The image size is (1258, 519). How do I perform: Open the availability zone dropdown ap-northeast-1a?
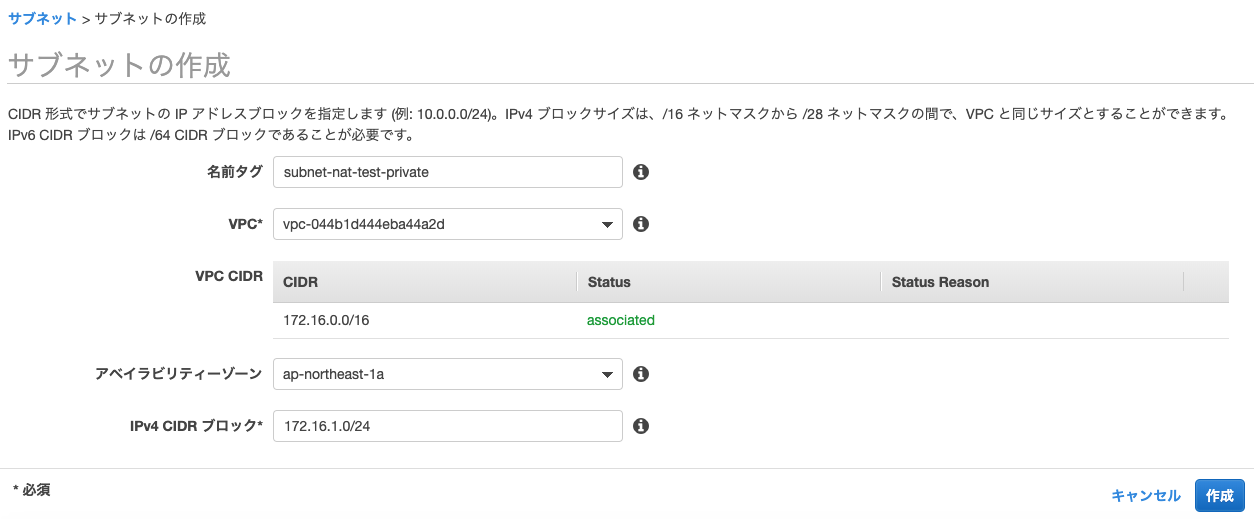[x=448, y=374]
